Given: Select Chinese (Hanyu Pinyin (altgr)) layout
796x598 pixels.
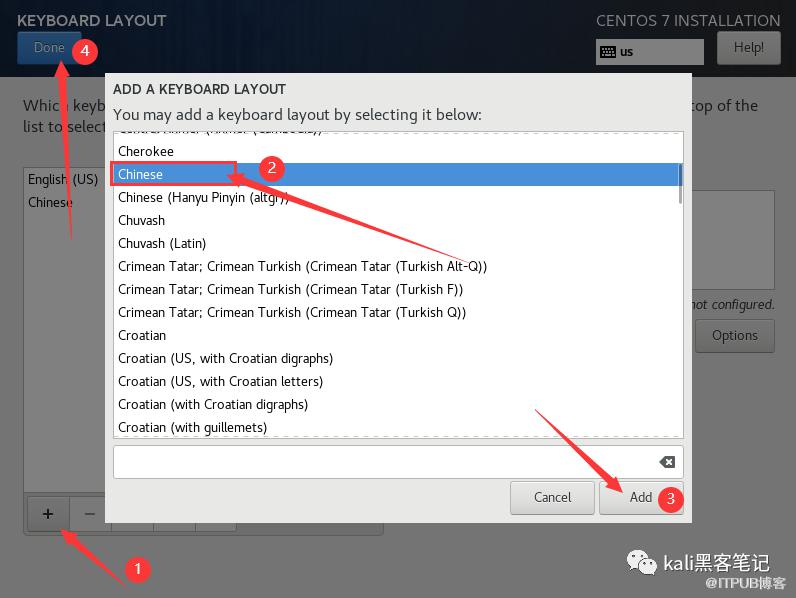Looking at the screenshot, I should pyautogui.click(x=399, y=197).
